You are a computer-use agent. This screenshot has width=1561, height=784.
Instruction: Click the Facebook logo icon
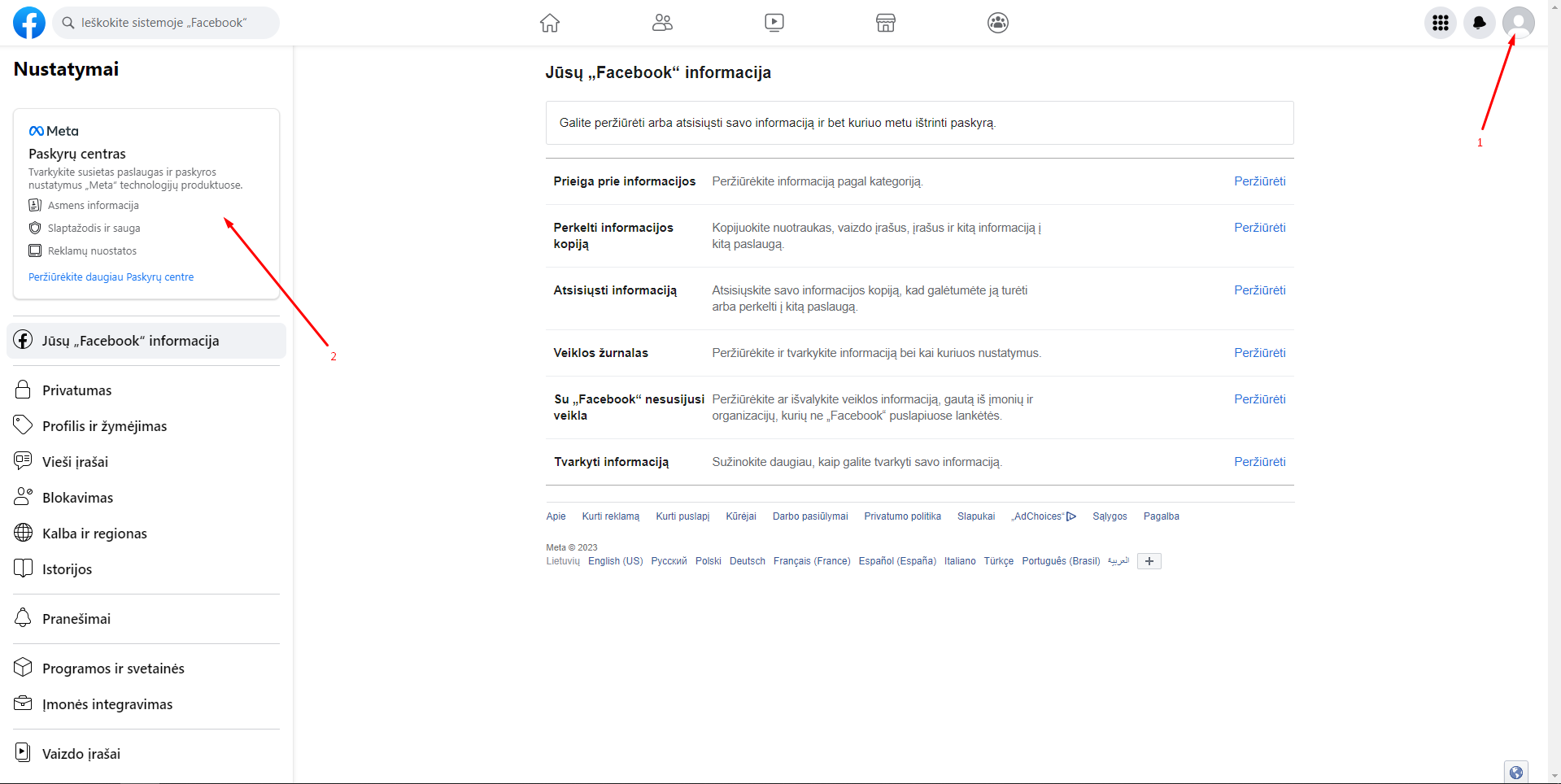29,23
